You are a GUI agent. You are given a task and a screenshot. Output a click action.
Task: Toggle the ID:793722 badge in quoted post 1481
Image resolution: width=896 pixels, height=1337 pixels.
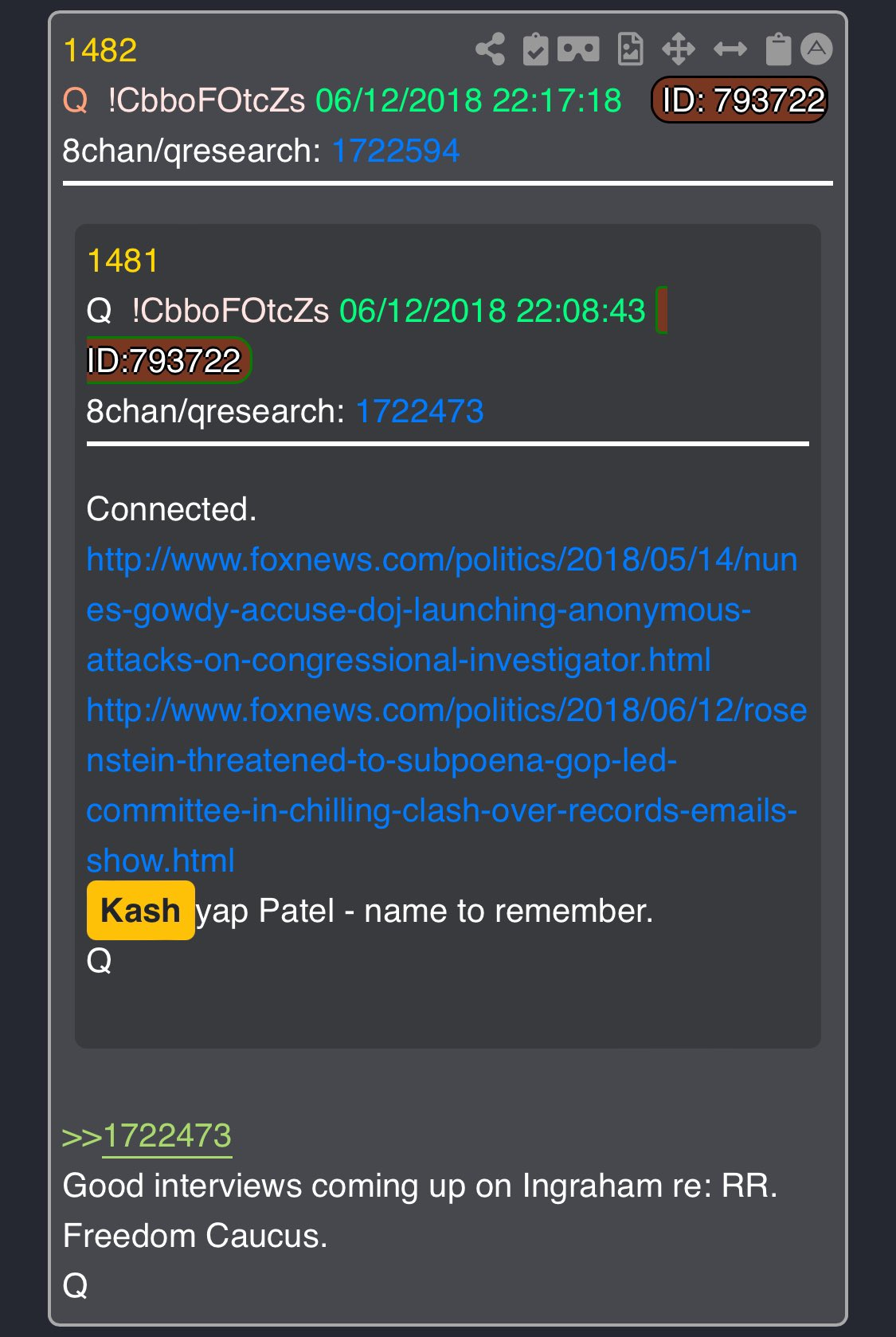[168, 361]
